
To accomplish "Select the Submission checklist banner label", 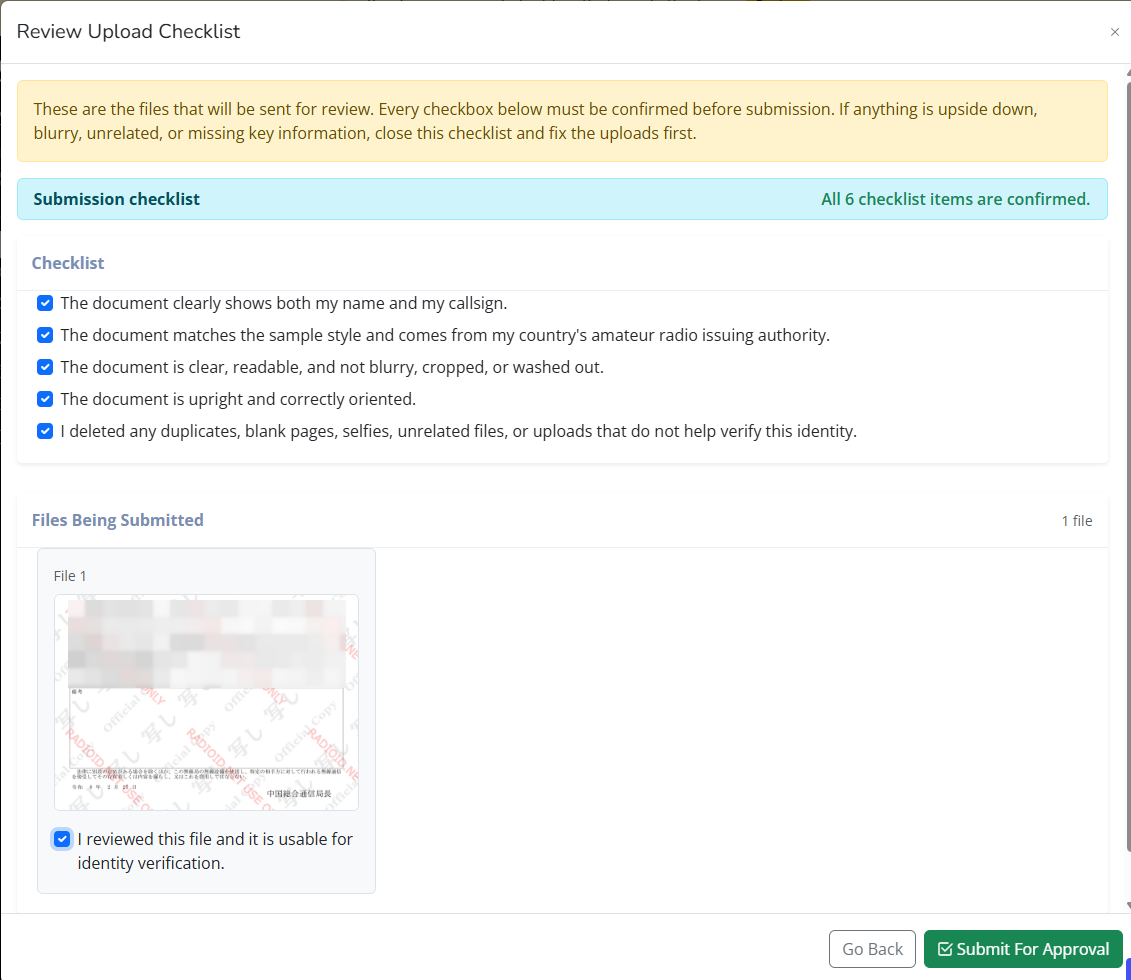I will pos(116,199).
